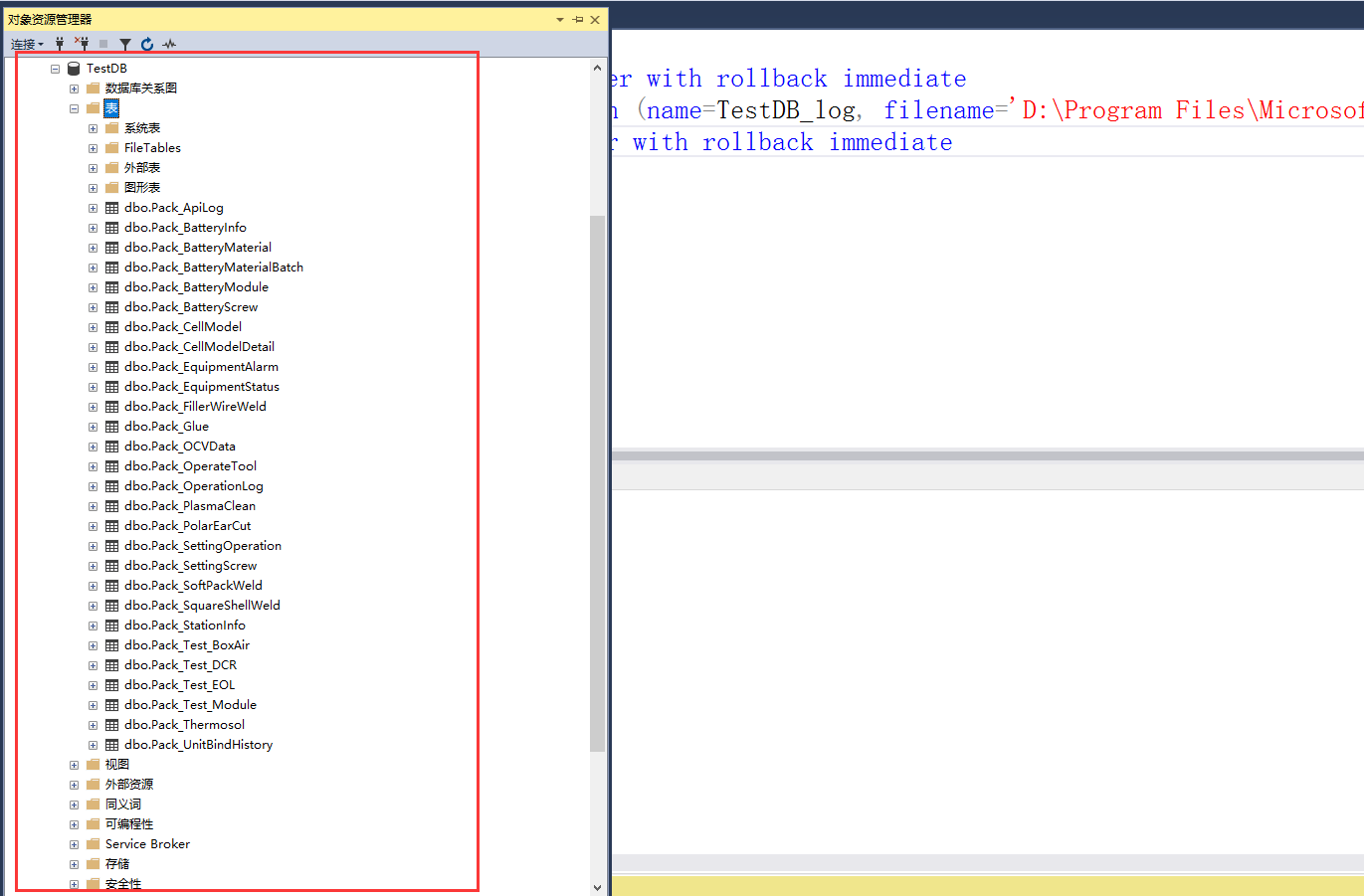Click the table icon of dbo.Pack_OperationLog
This screenshot has height=896, width=1364.
coord(112,486)
